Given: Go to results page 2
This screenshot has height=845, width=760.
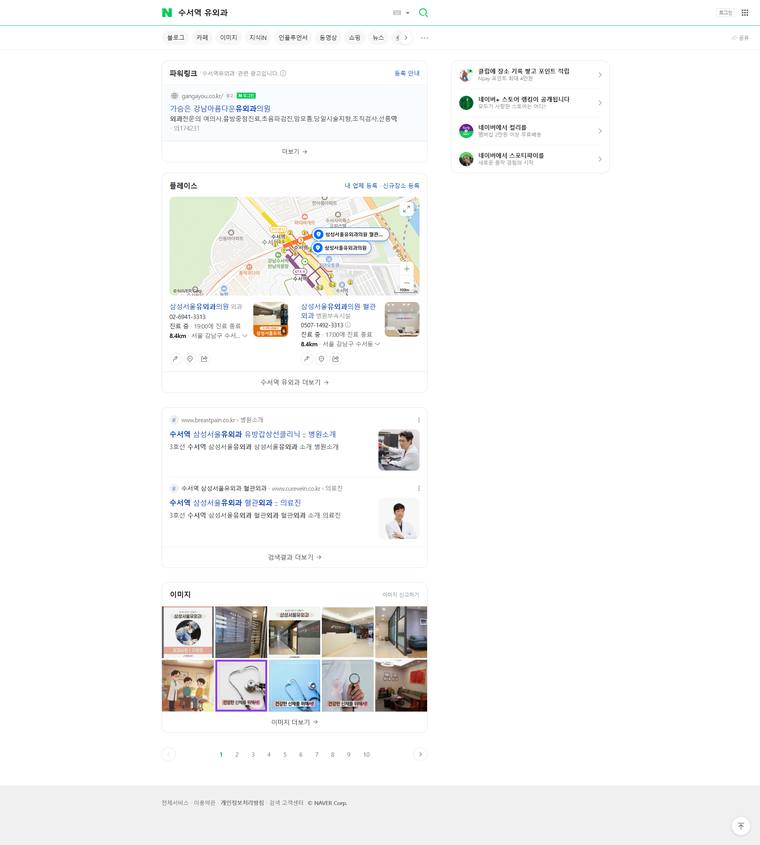Looking at the screenshot, I should [237, 754].
